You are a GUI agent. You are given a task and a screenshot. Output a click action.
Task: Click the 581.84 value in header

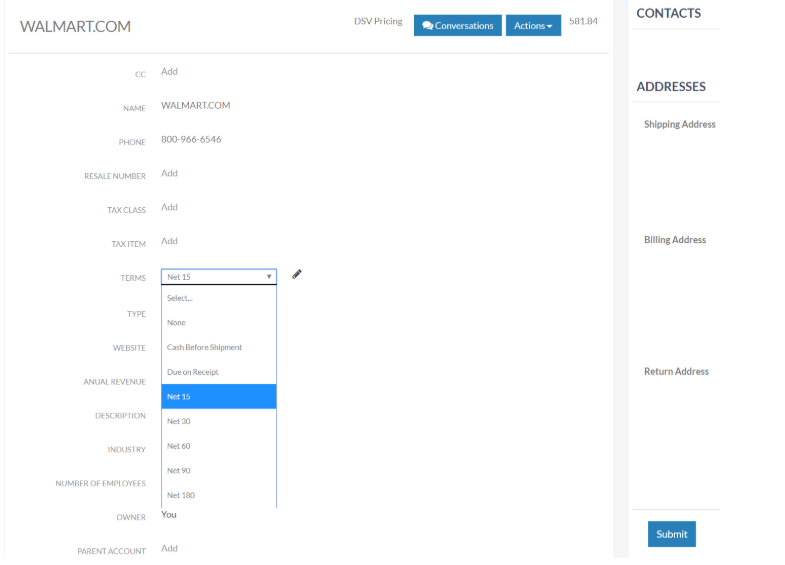(x=583, y=21)
